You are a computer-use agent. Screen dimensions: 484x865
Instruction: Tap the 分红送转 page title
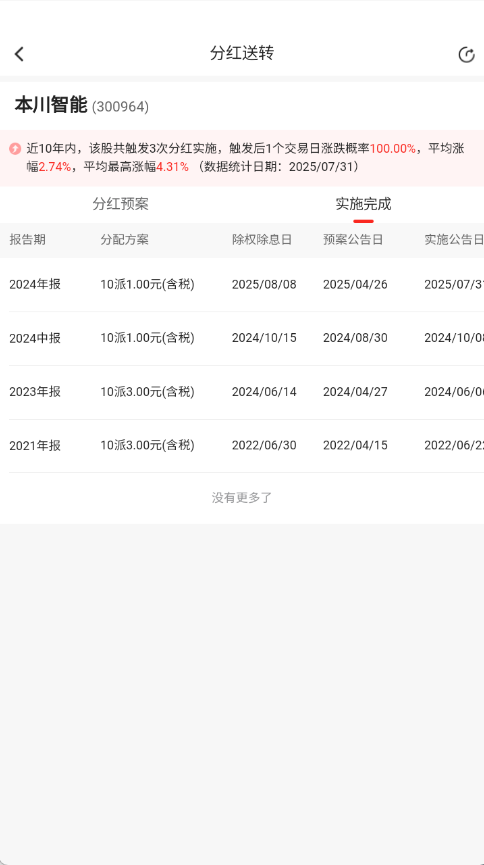(x=242, y=54)
